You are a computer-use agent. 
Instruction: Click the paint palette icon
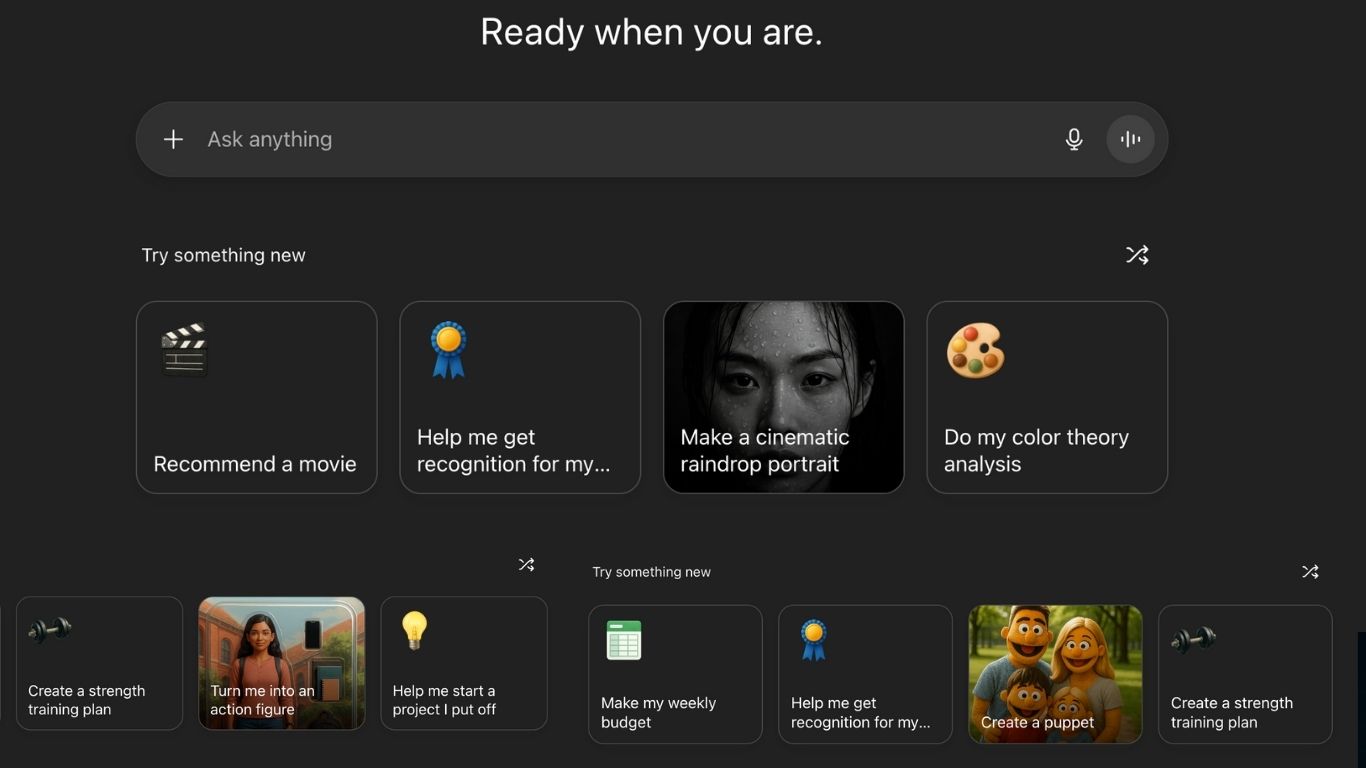coord(975,350)
